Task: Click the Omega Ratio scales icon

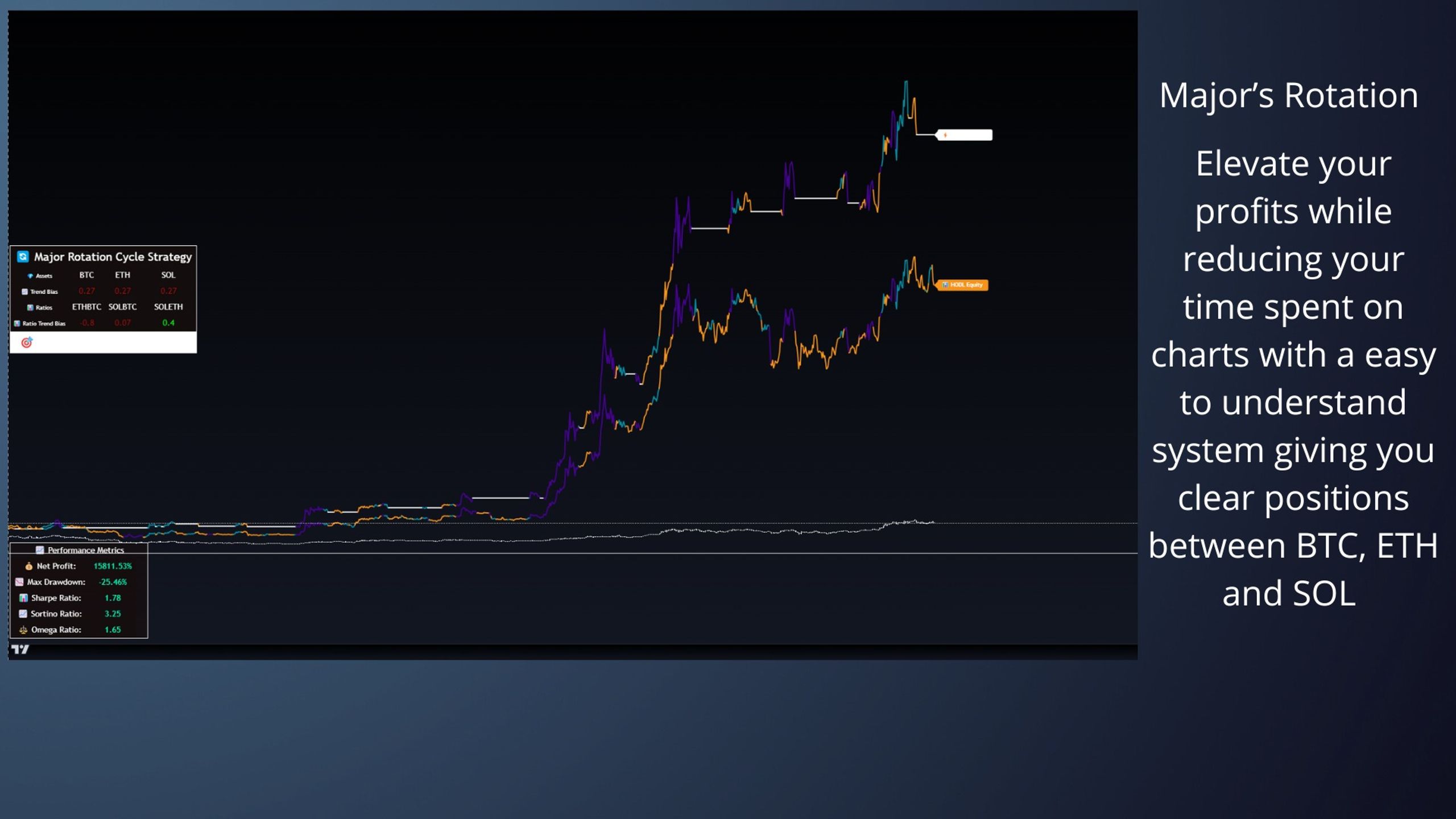Action: click(23, 630)
